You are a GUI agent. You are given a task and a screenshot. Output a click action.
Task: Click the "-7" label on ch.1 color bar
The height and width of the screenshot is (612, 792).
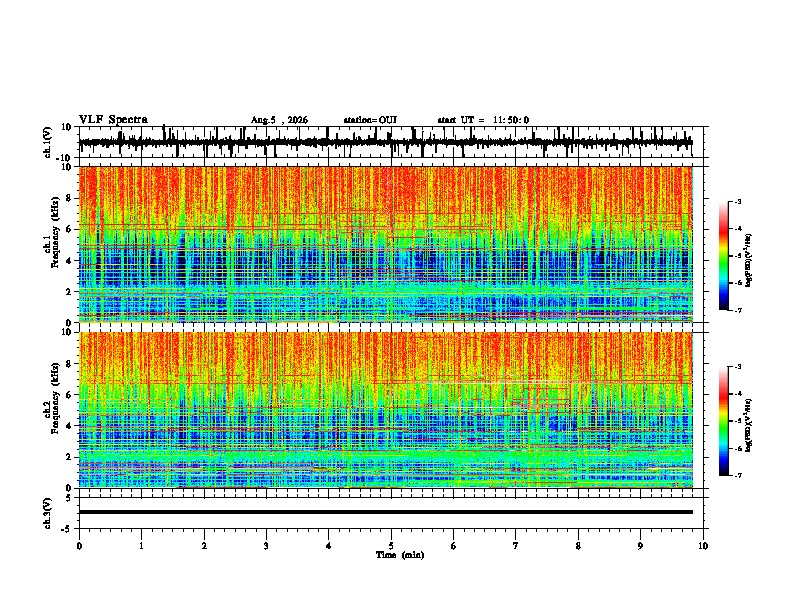click(738, 310)
